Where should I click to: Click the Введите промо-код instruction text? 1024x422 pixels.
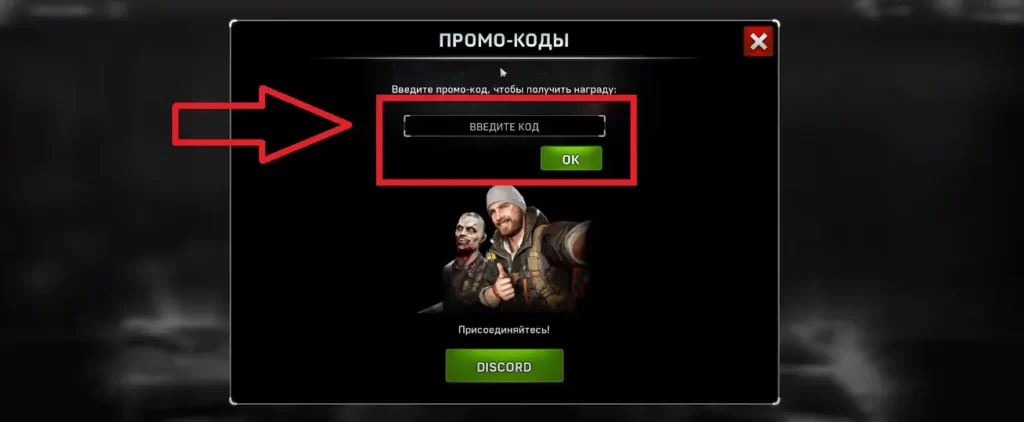(504, 89)
